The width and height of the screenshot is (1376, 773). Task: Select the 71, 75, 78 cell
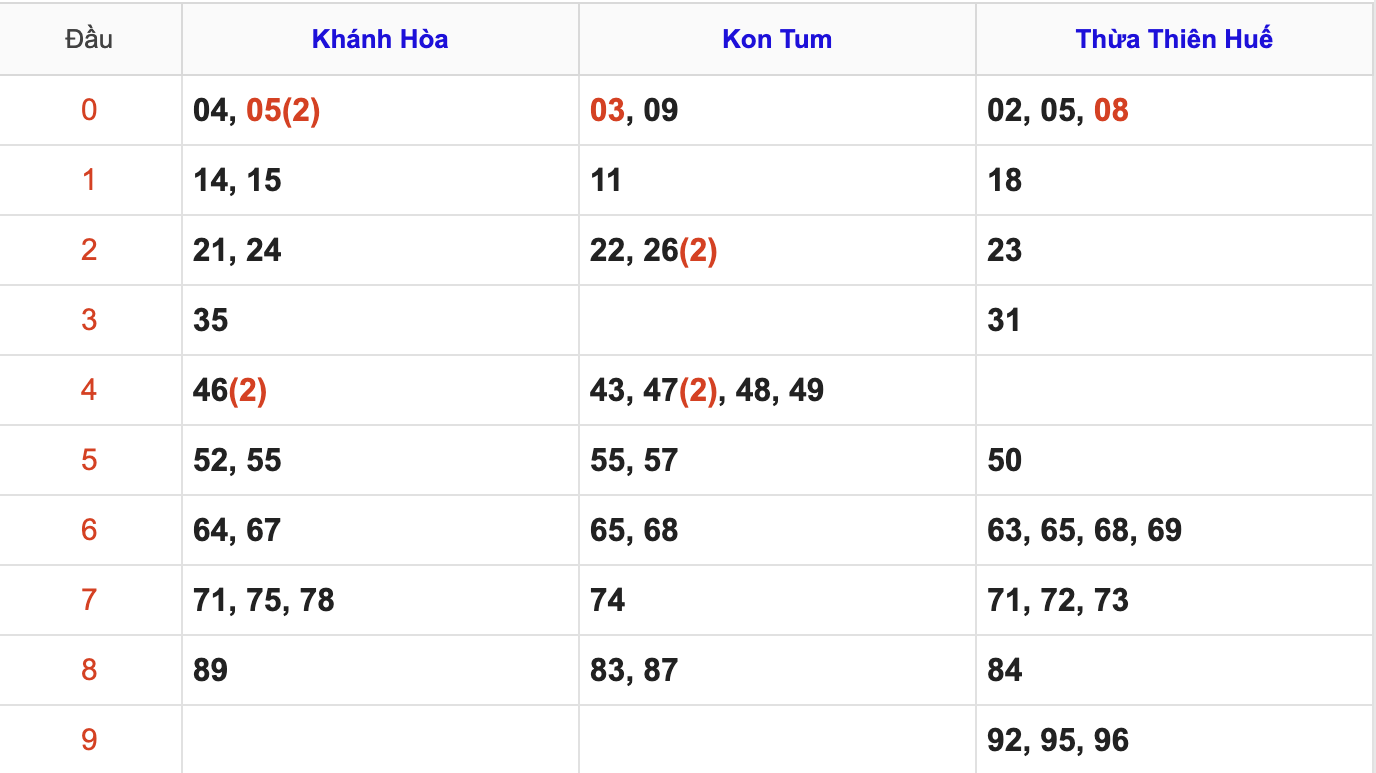pos(264,600)
